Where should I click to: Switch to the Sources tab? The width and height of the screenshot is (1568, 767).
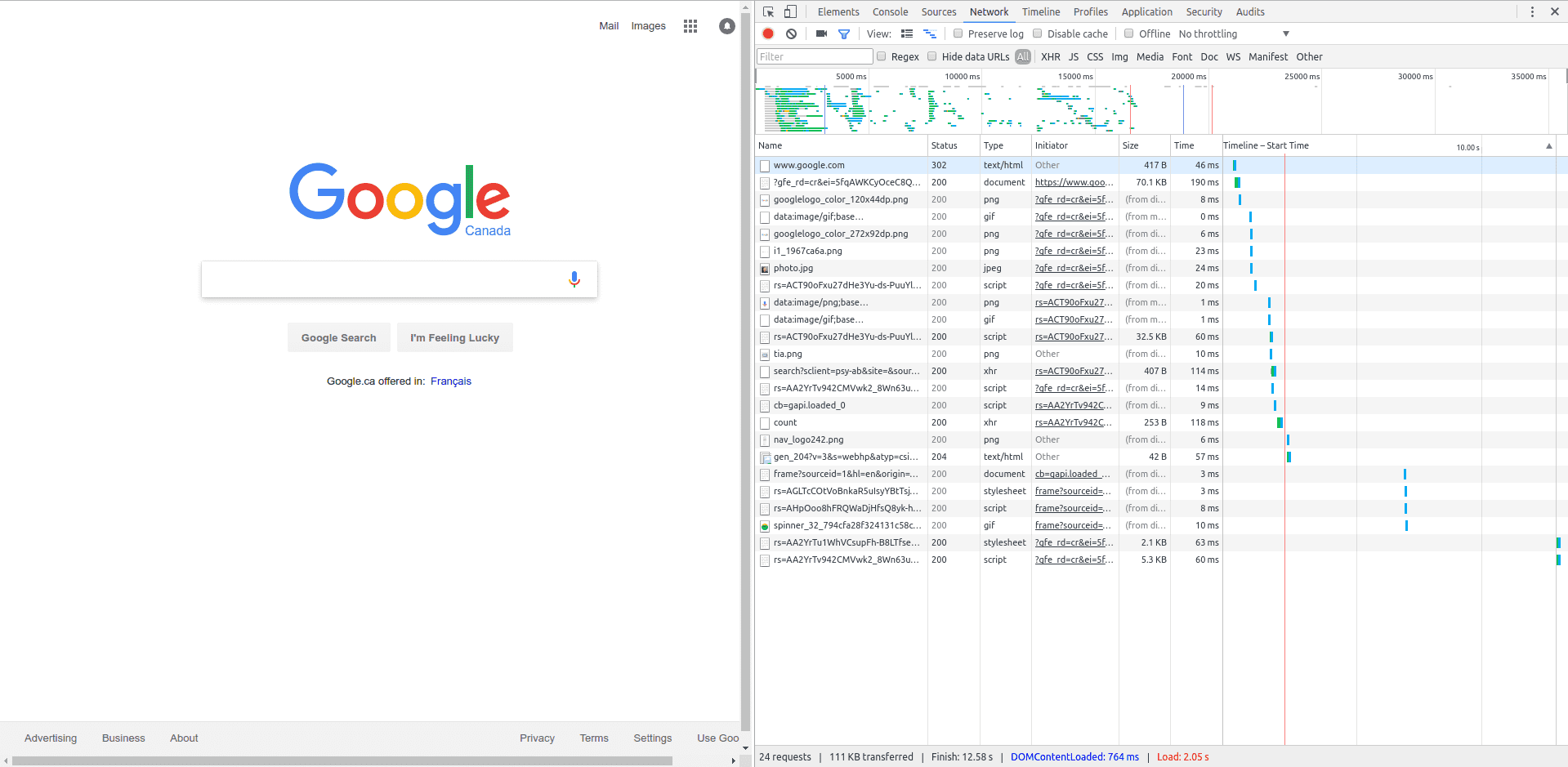coord(939,11)
